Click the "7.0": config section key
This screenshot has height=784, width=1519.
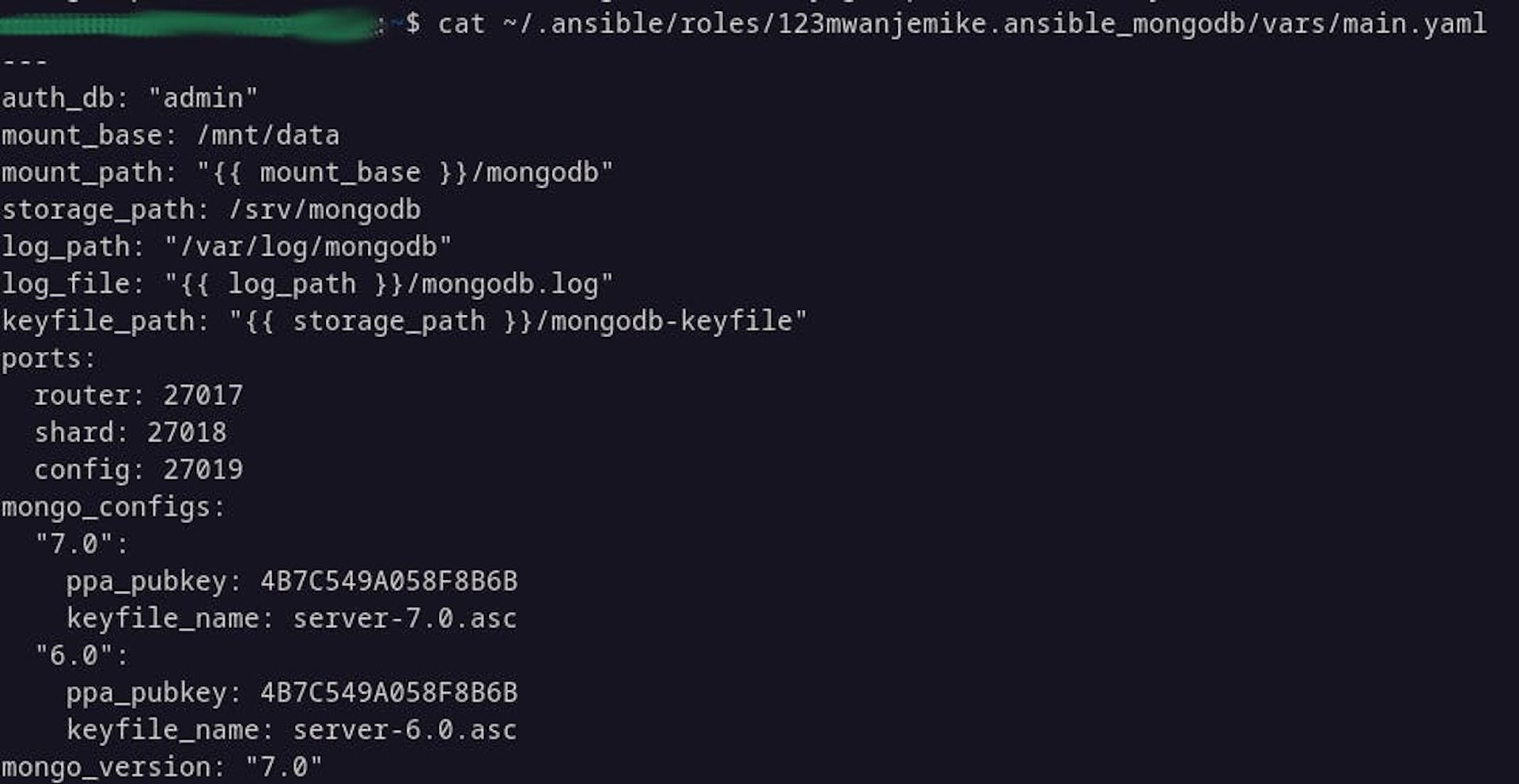(x=81, y=544)
